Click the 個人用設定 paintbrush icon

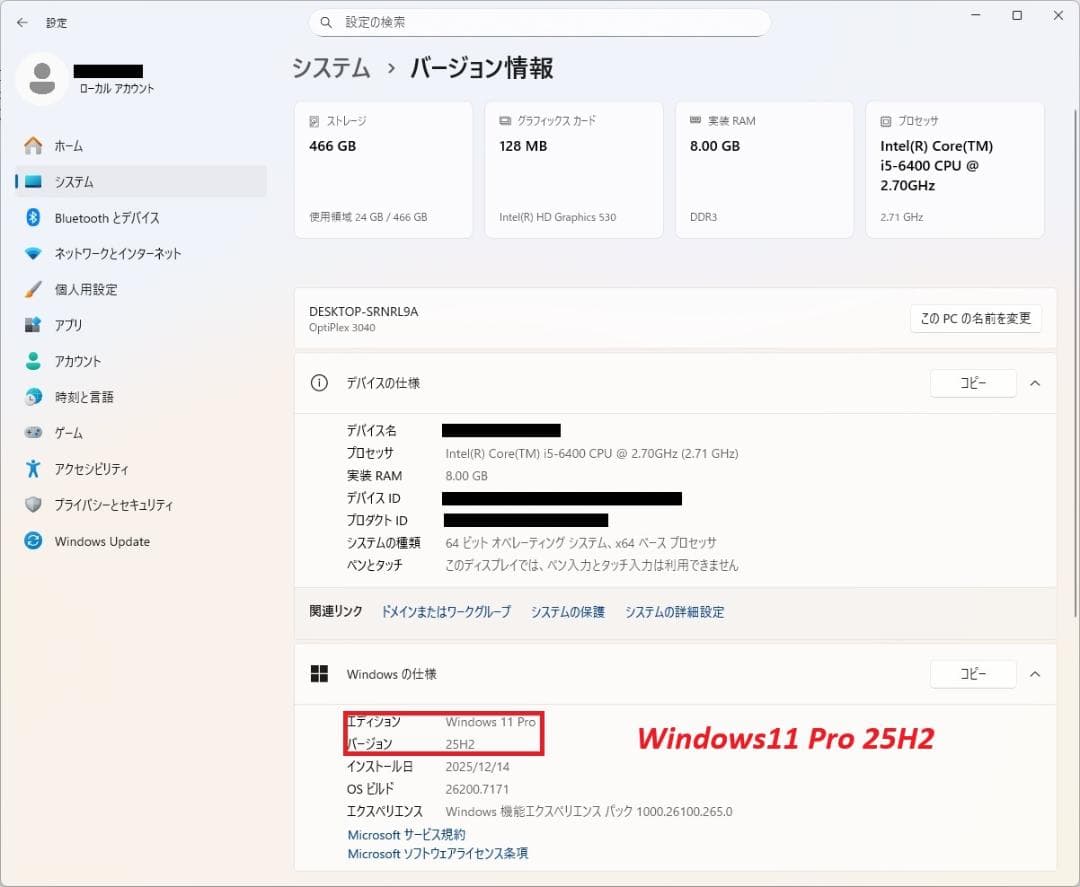pos(33,289)
